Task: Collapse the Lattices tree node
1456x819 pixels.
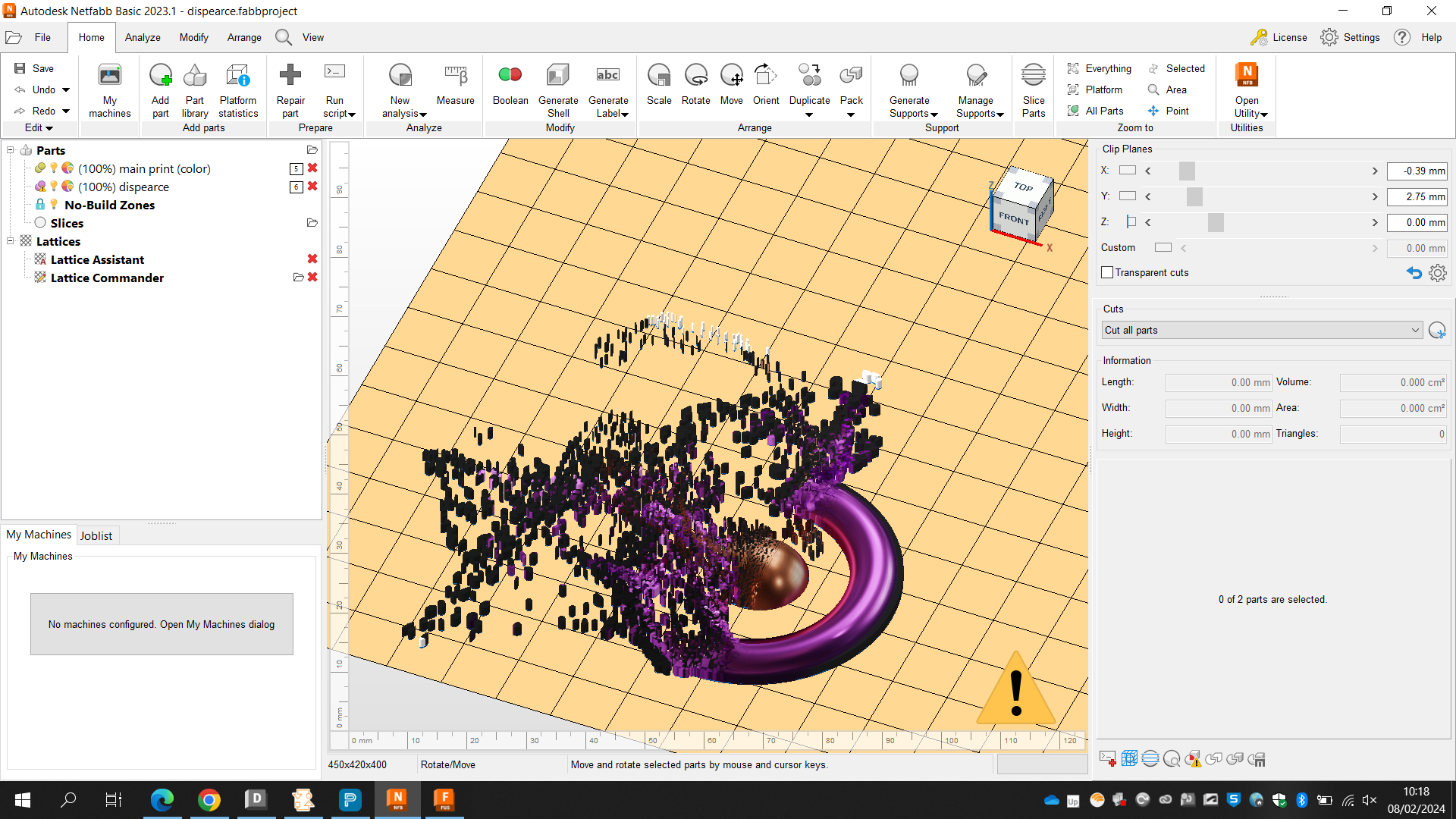Action: click(x=11, y=241)
